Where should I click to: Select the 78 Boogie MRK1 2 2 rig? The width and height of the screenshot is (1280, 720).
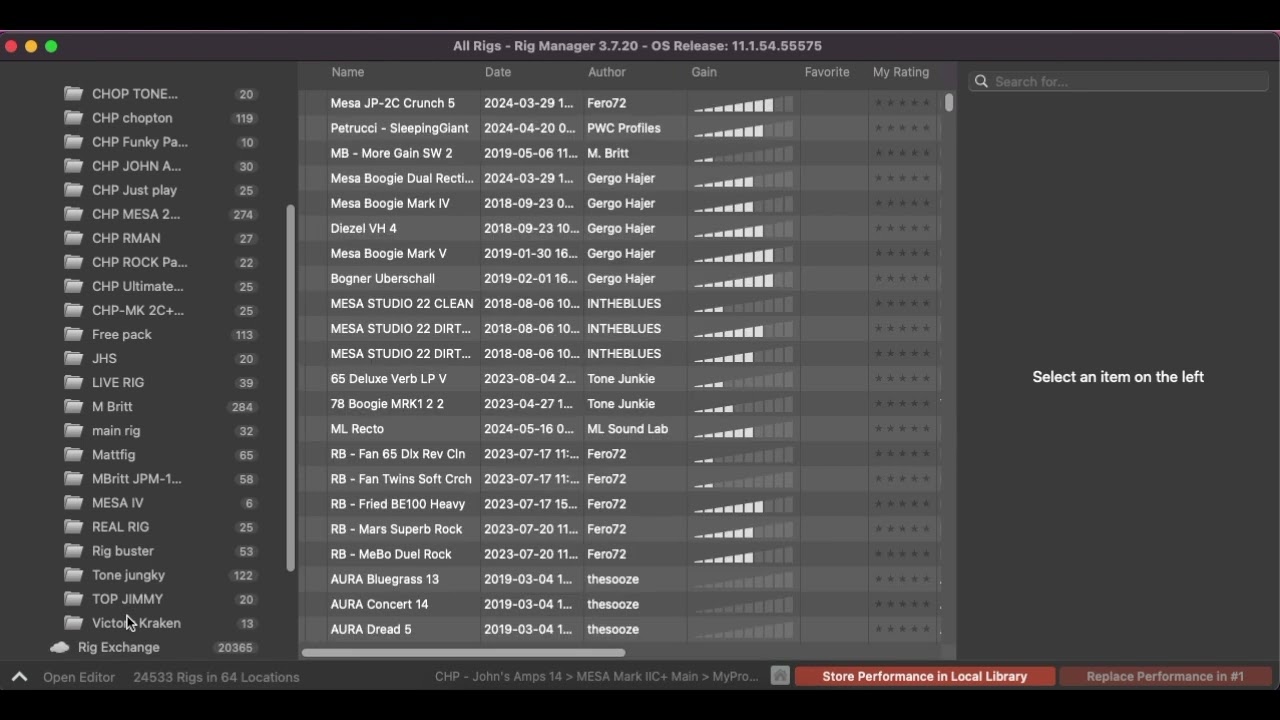[387, 404]
